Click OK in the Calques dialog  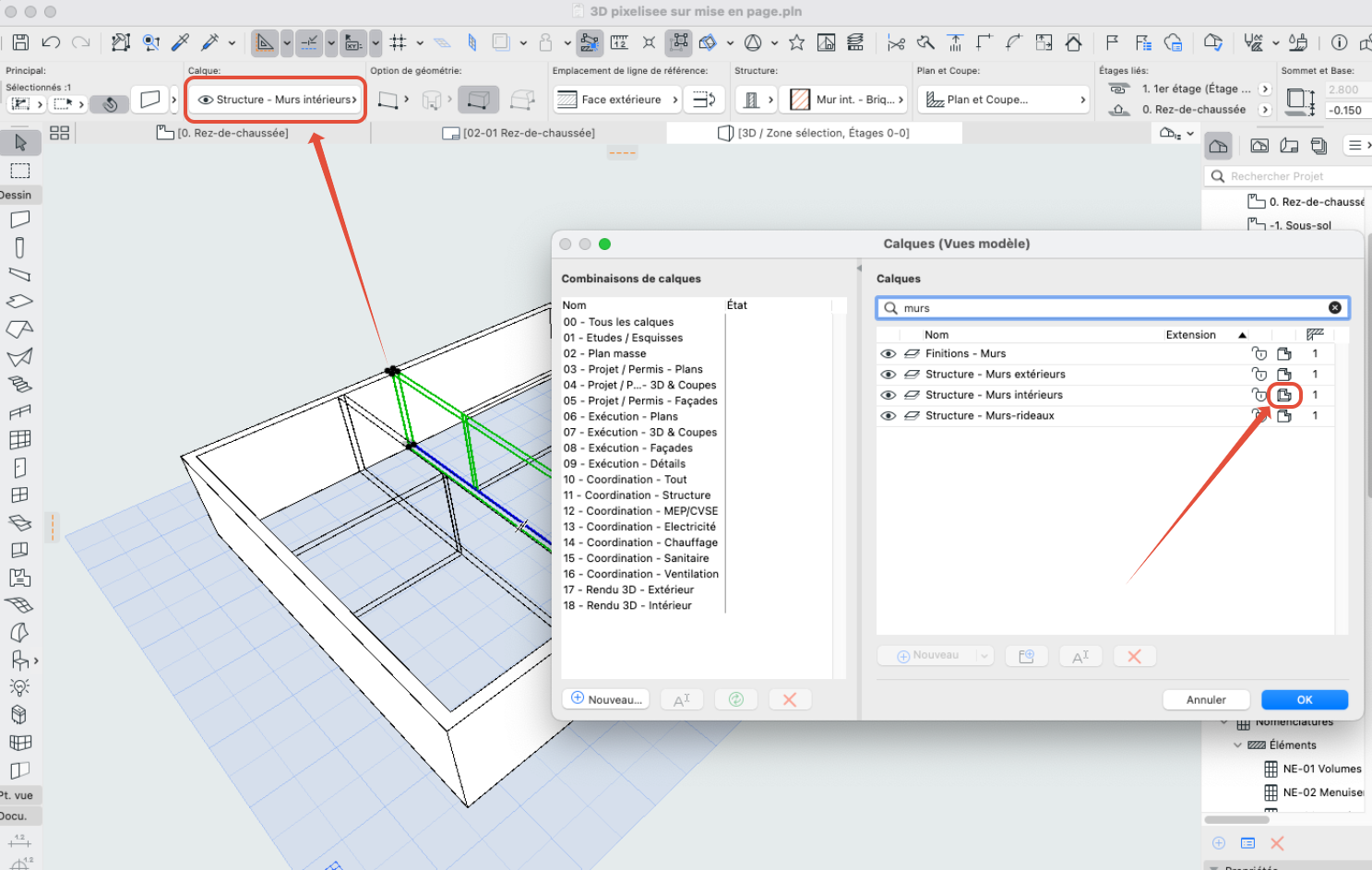point(1305,700)
